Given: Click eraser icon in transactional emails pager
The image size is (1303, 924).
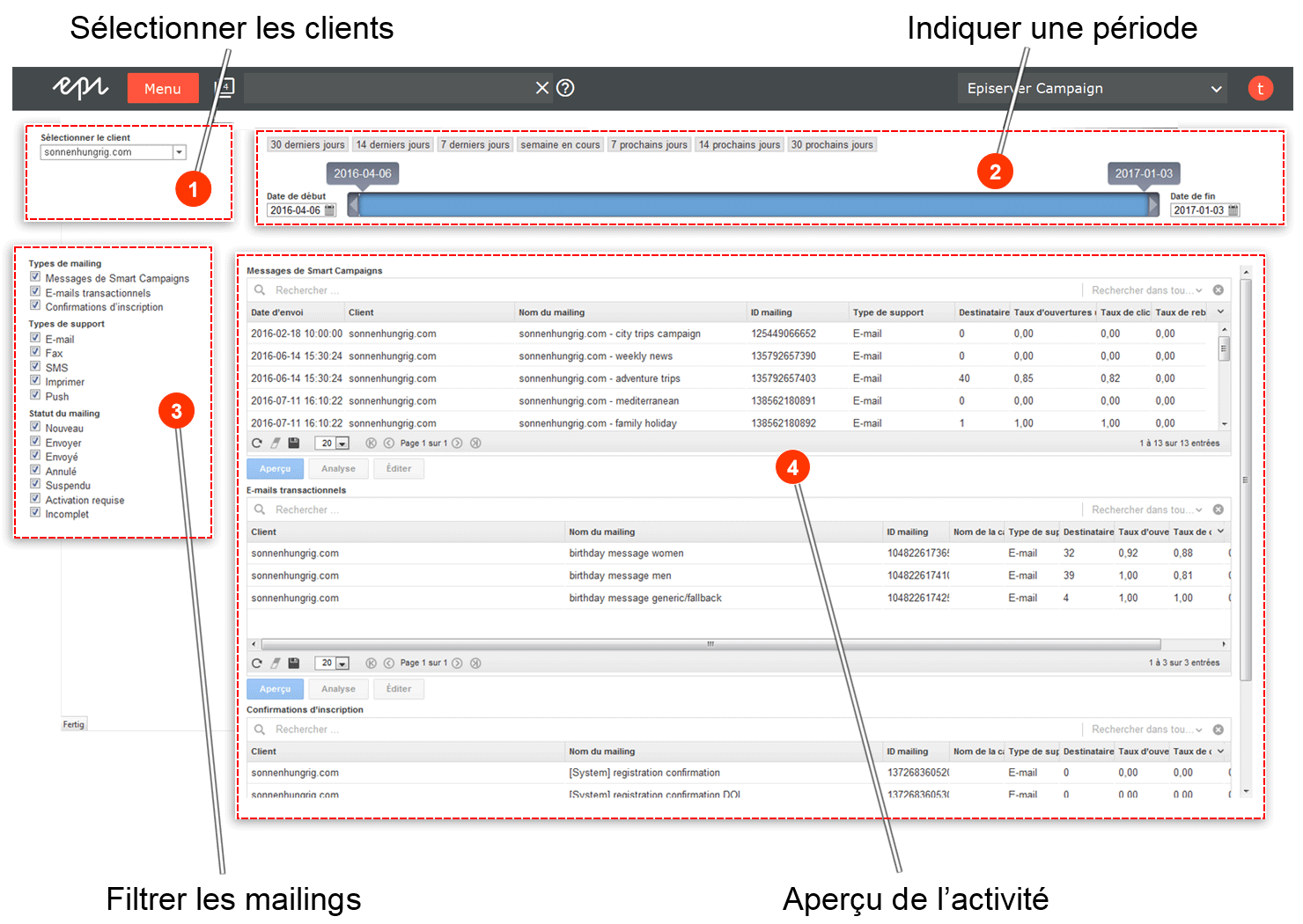Looking at the screenshot, I should pyautogui.click(x=276, y=664).
